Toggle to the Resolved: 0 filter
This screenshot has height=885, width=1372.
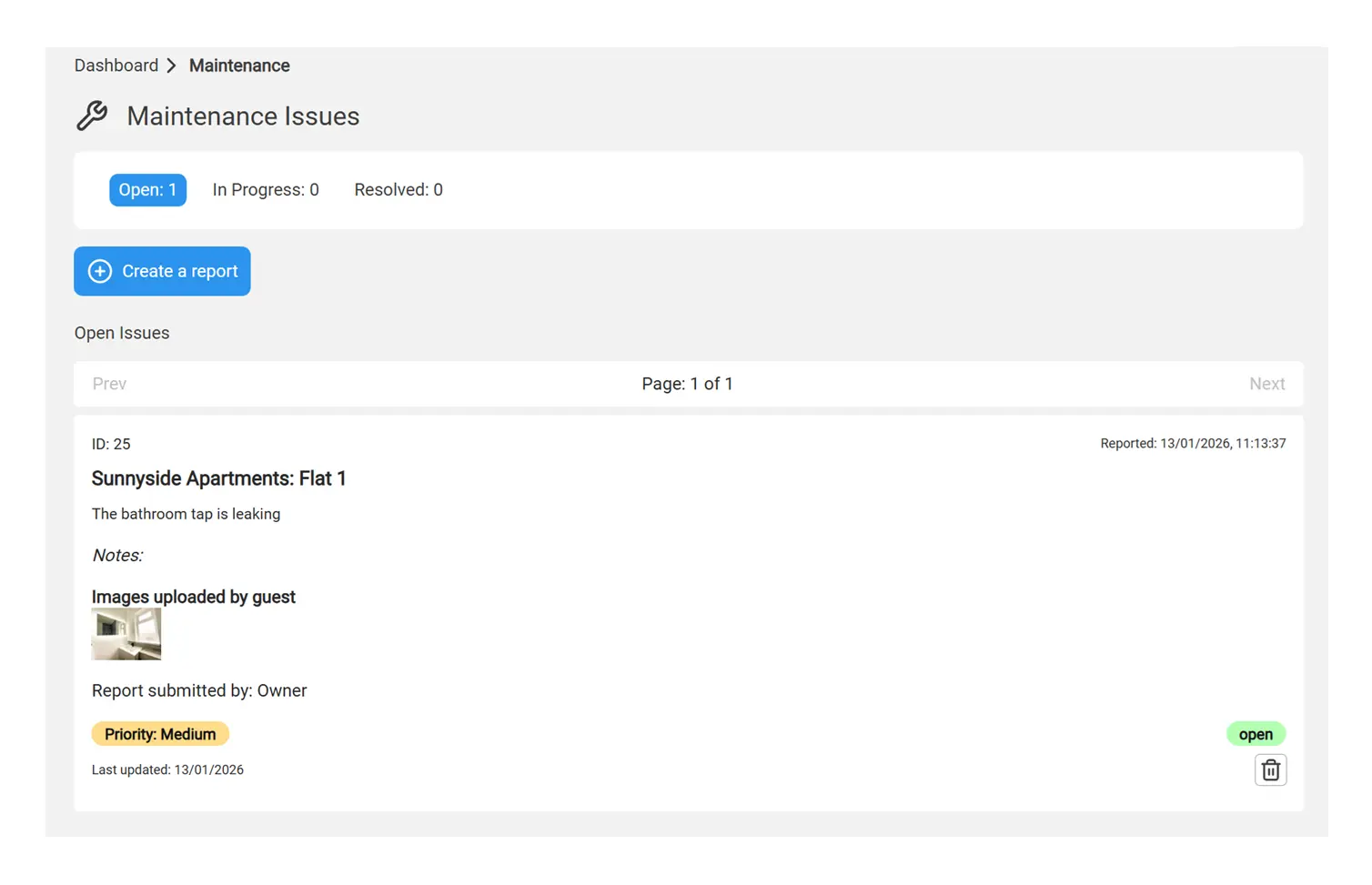(398, 190)
